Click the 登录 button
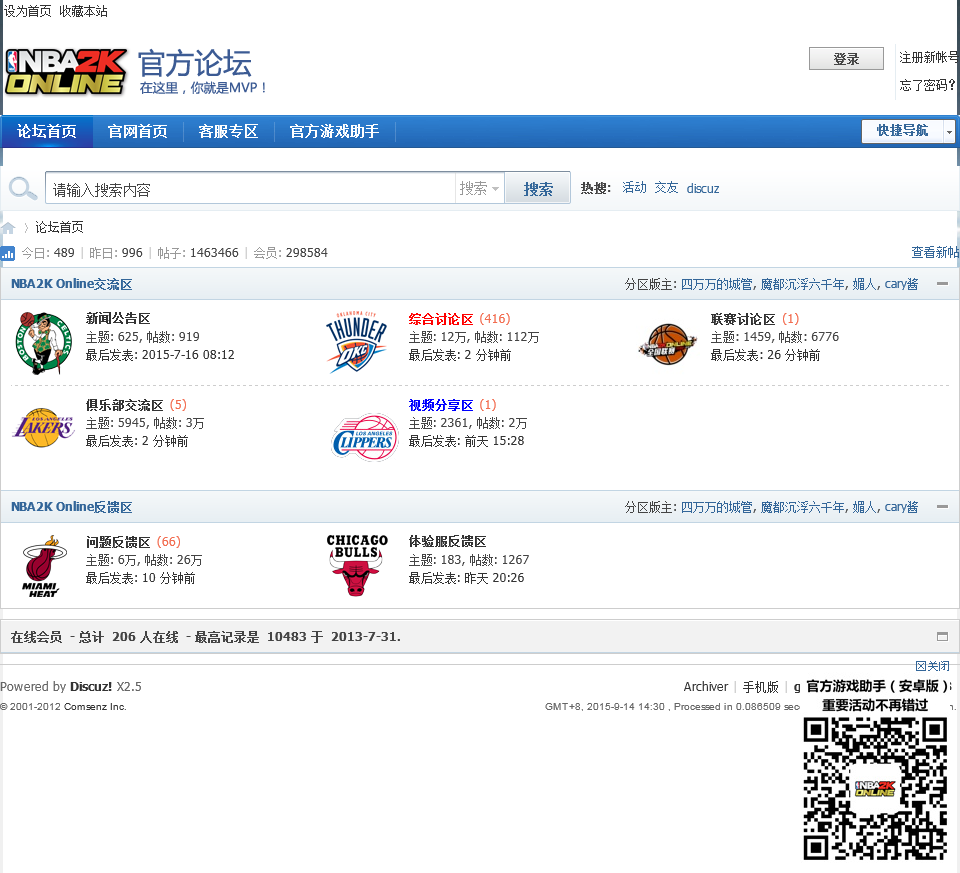This screenshot has width=960, height=873. [x=846, y=59]
